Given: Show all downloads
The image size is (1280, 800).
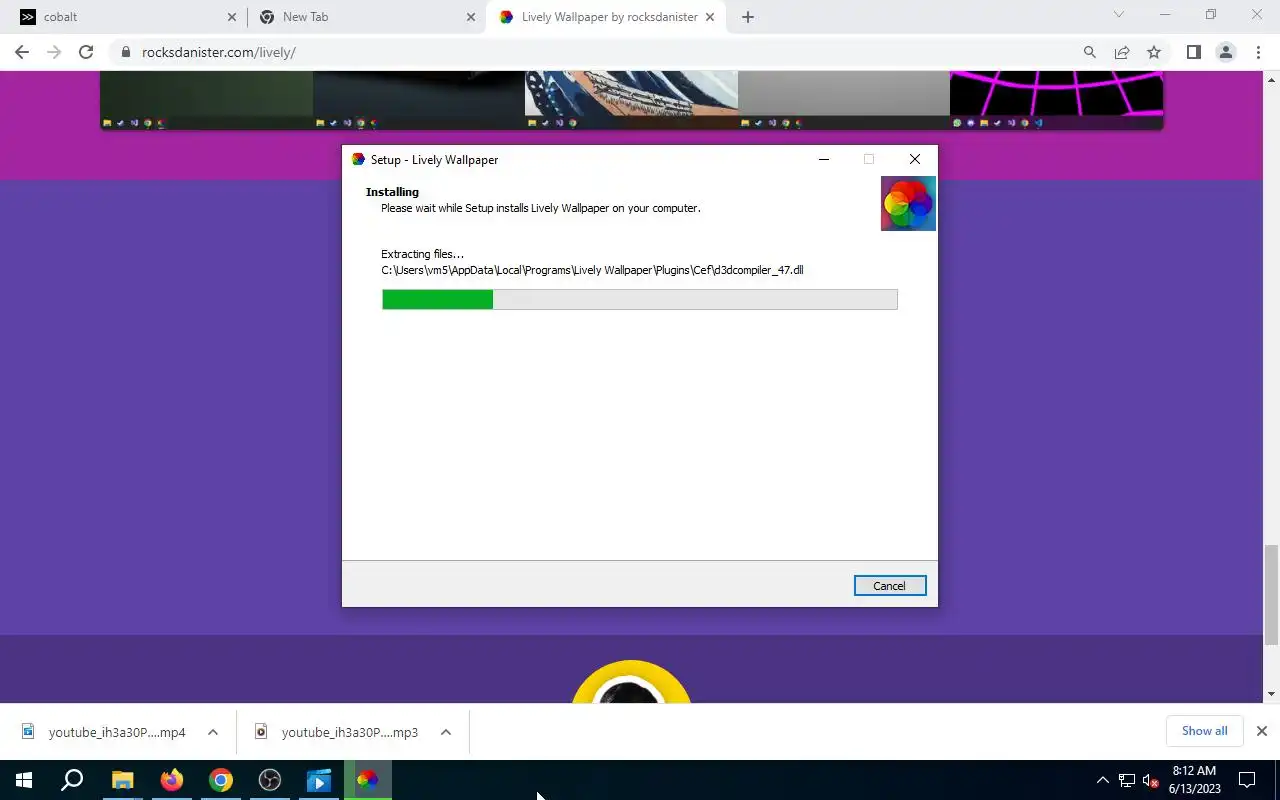Looking at the screenshot, I should (1204, 731).
